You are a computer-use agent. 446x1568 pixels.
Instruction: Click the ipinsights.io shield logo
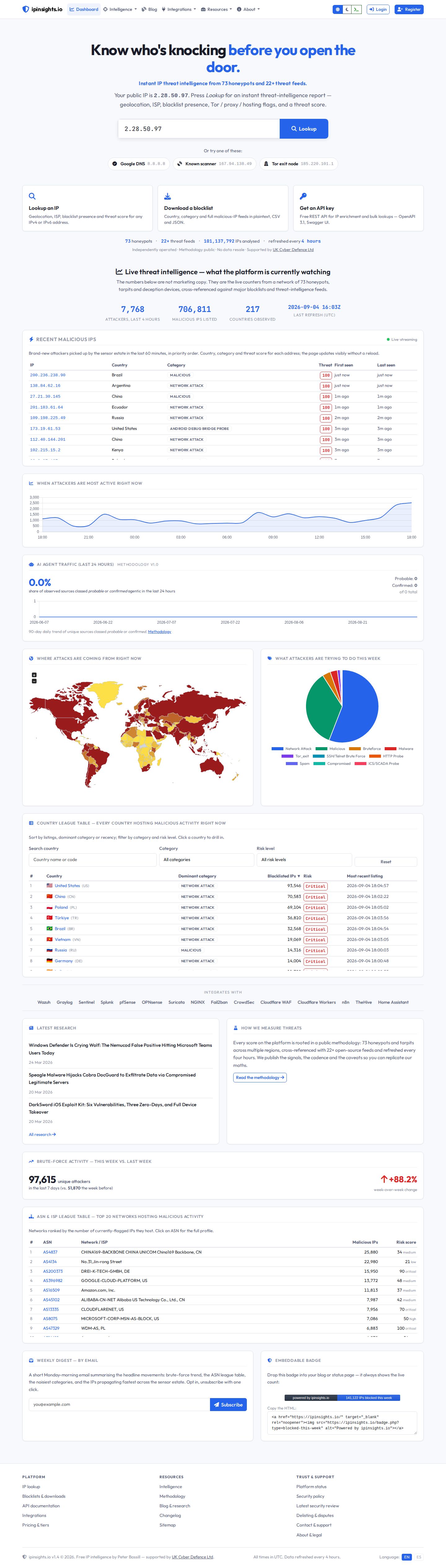click(26, 9)
